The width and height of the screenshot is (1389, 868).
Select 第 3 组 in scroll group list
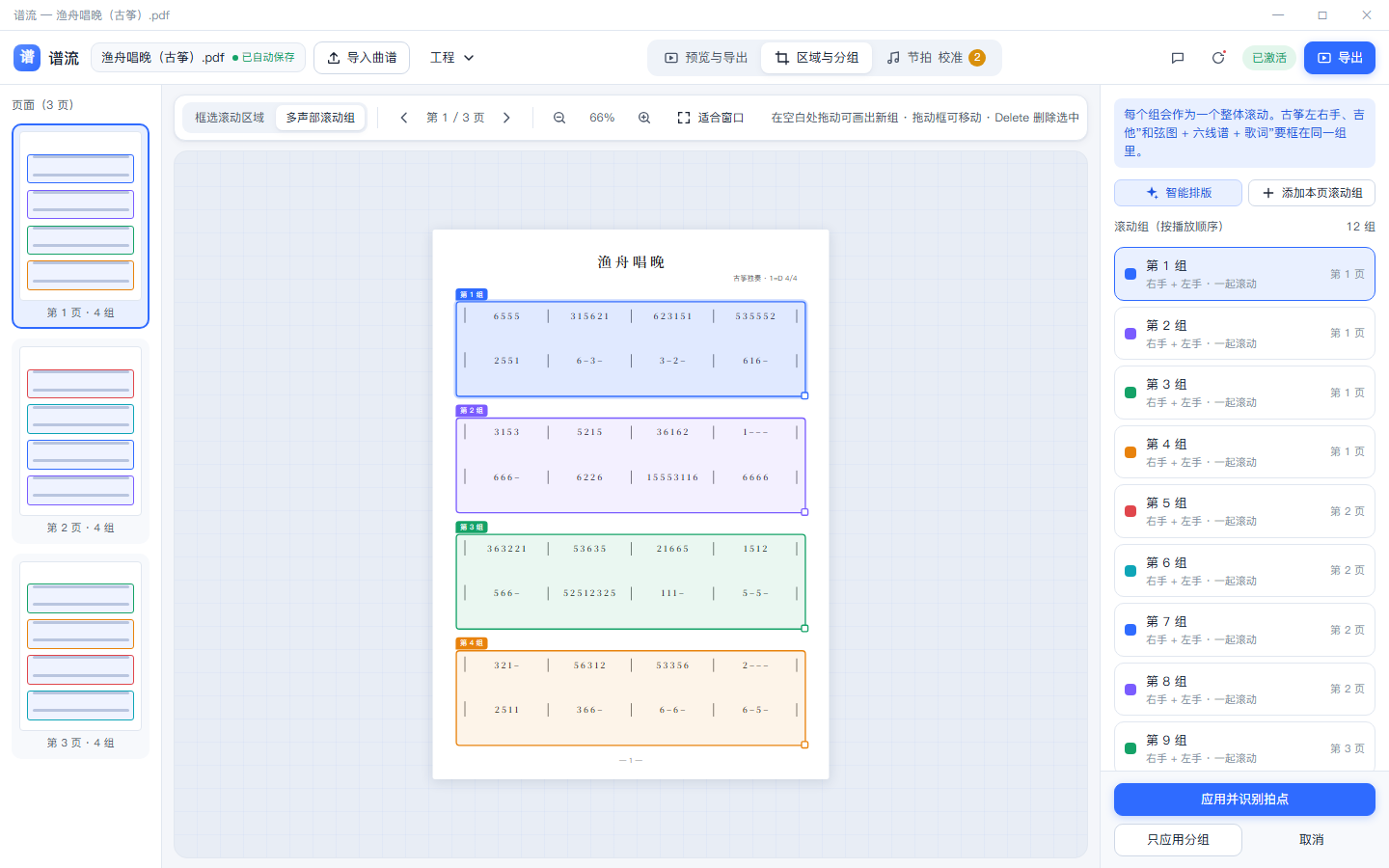[x=1244, y=393]
